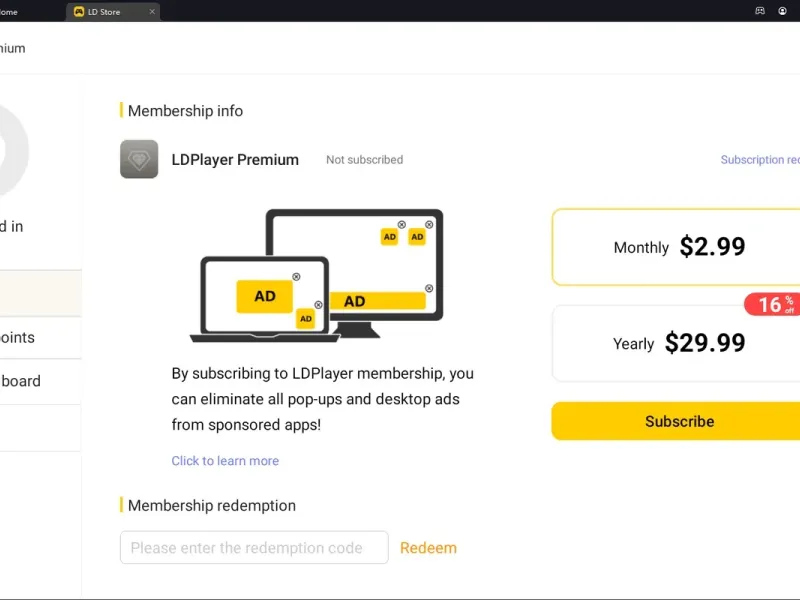Close the LD Store tab
Viewport: 800px width, 600px height.
152,12
